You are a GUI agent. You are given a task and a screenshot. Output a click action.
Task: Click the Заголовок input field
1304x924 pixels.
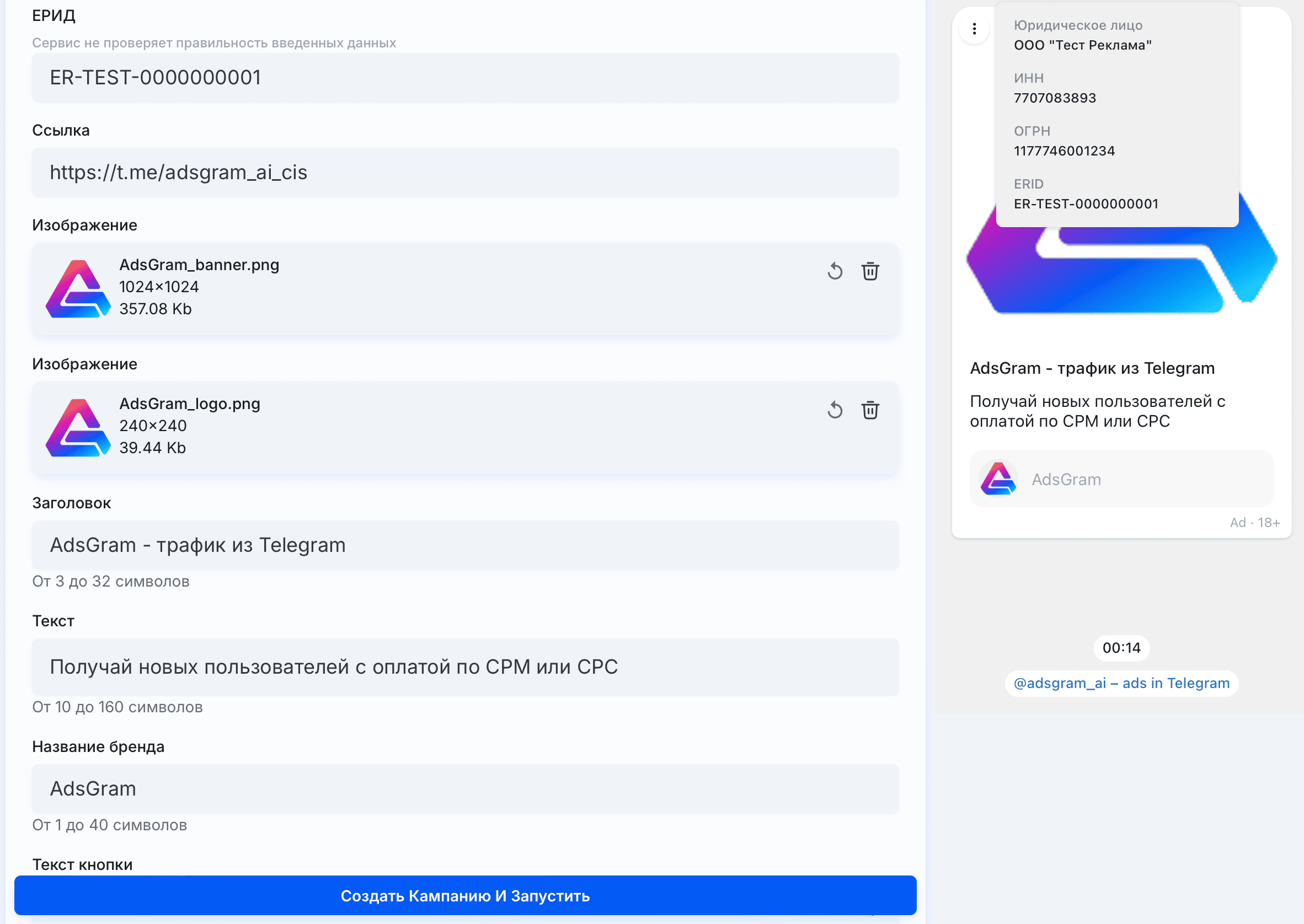pyautogui.click(x=465, y=545)
